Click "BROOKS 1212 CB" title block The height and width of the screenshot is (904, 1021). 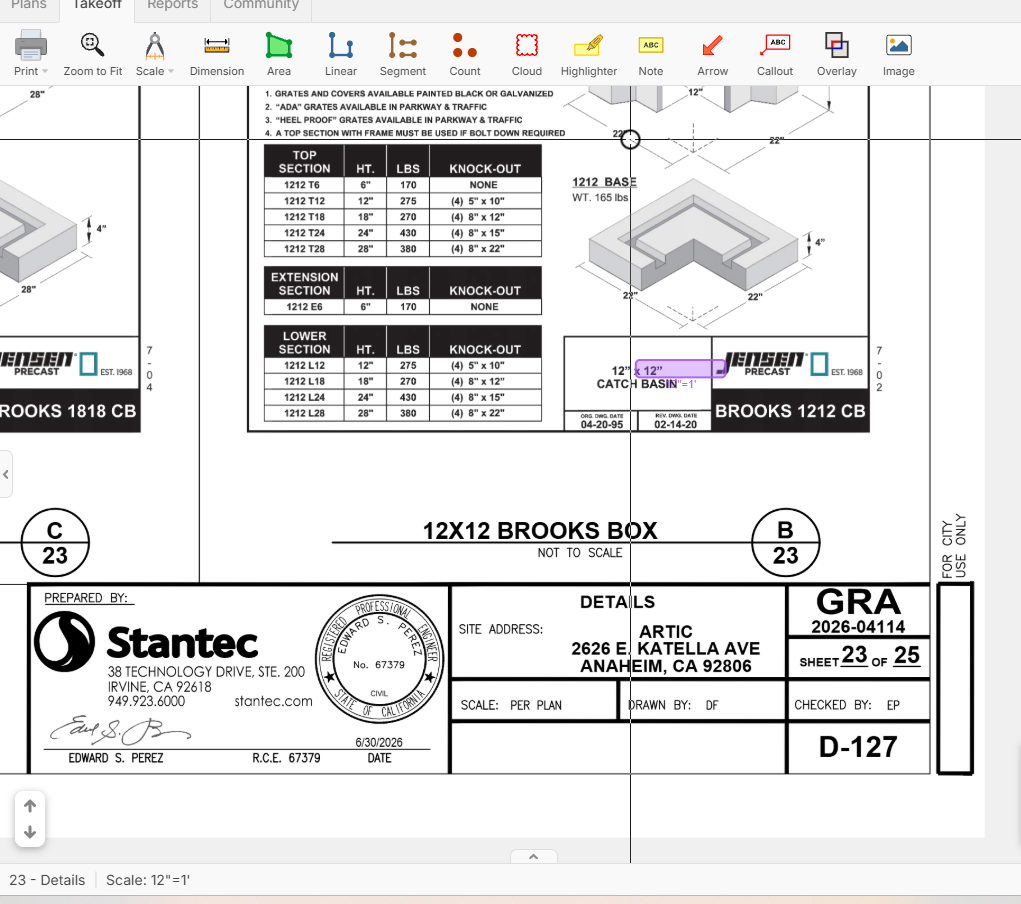790,411
